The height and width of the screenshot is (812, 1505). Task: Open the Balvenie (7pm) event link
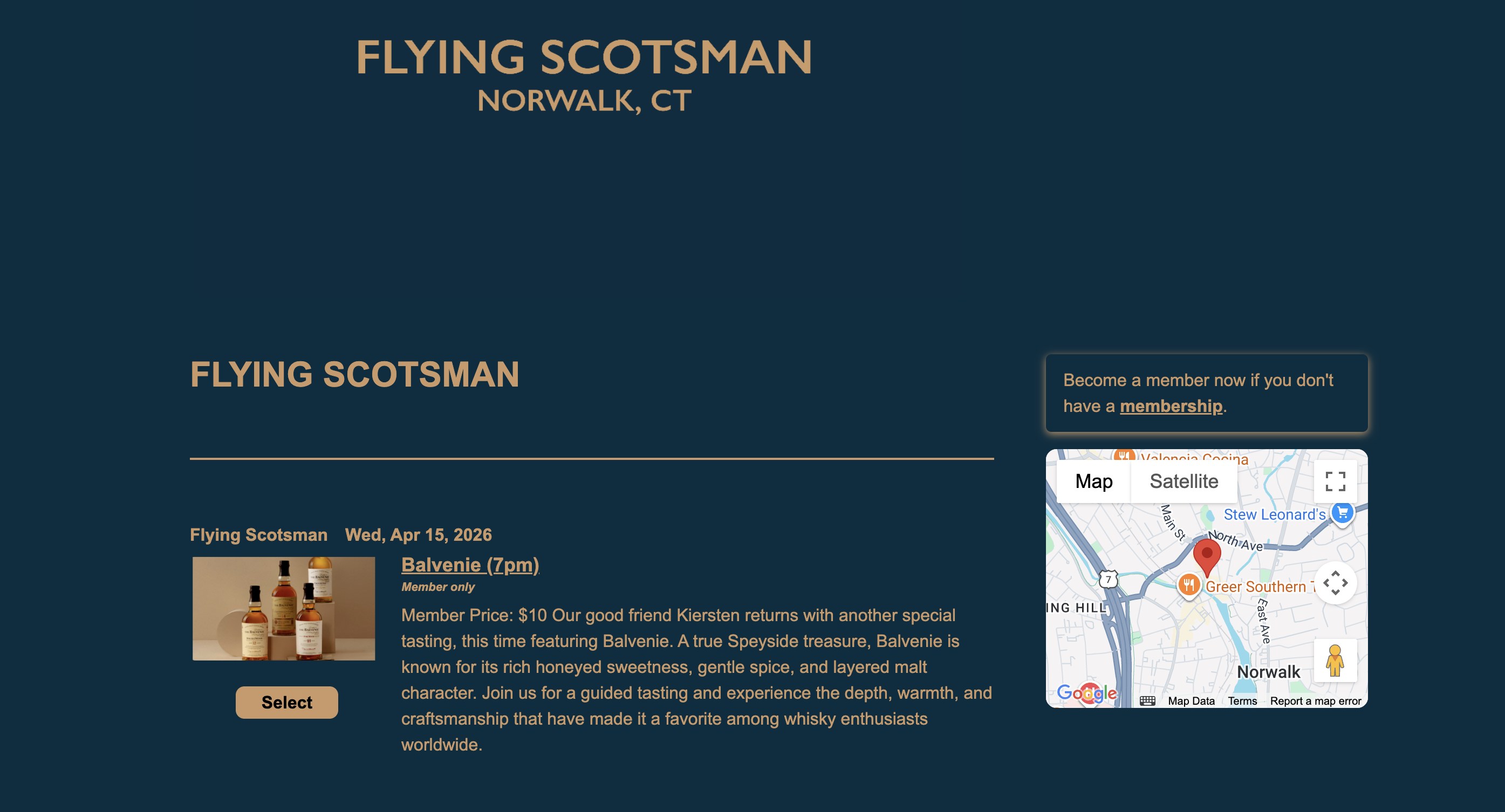[x=470, y=565]
